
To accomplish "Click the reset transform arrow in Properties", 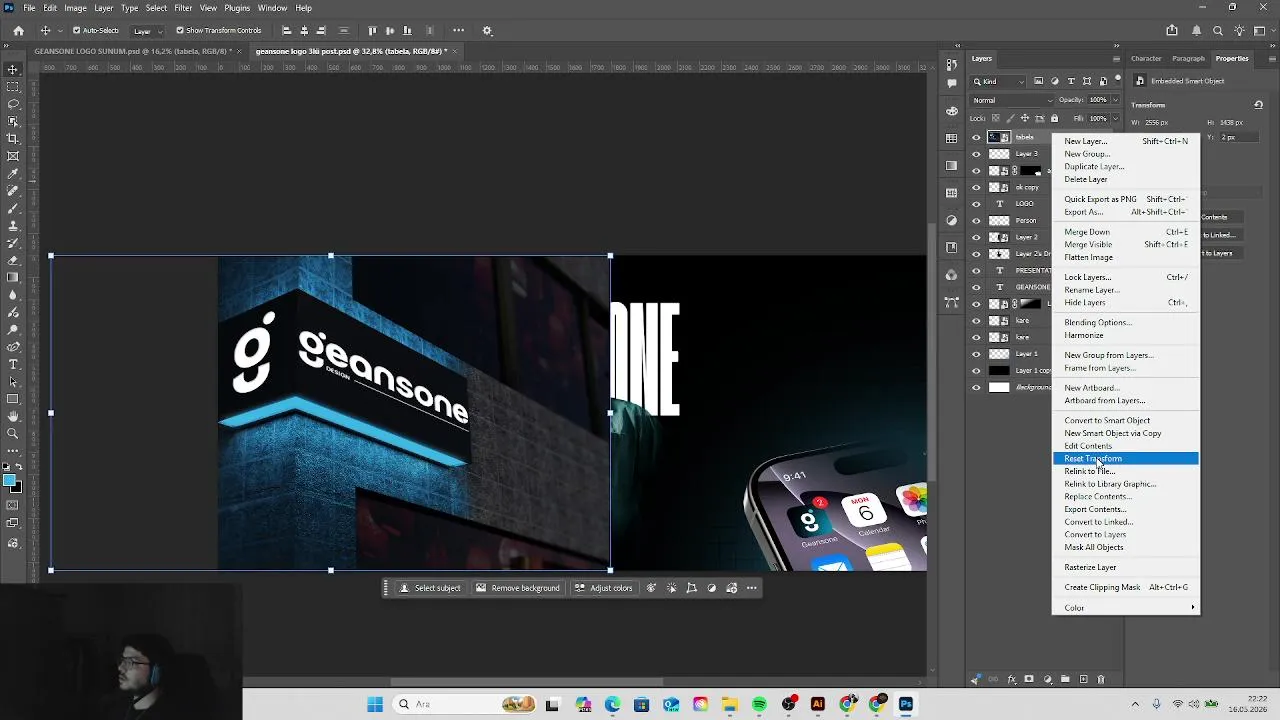I will pos(1258,105).
